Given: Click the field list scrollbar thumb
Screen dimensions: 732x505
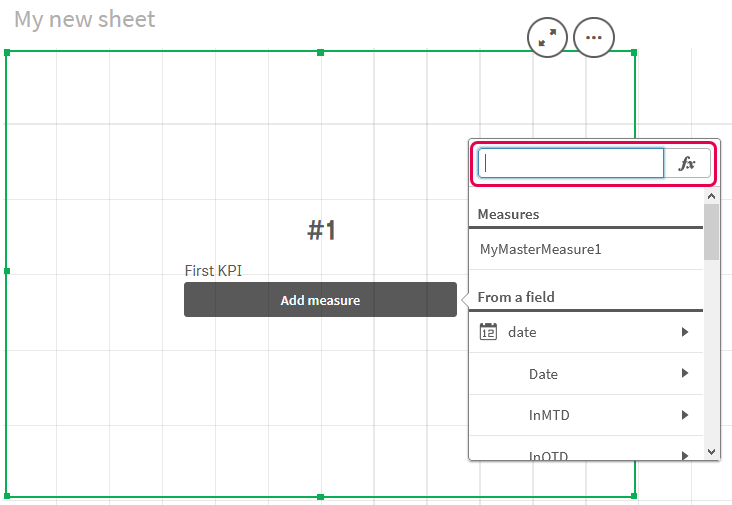Looking at the screenshot, I should [x=711, y=232].
